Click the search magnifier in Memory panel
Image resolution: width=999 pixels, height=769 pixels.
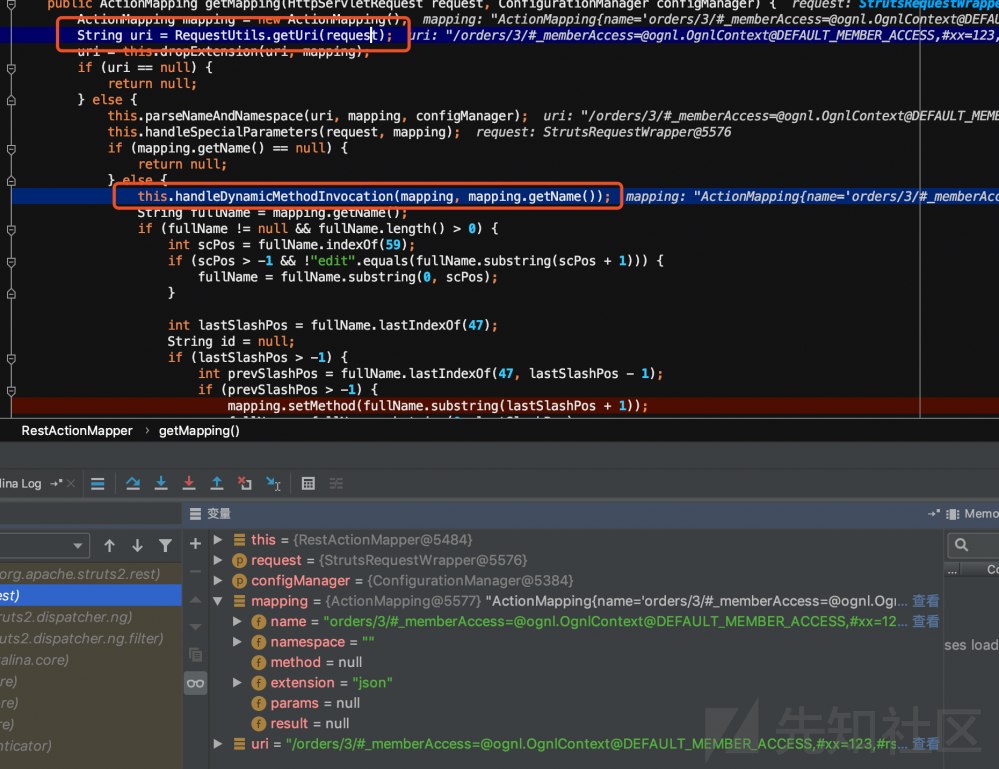[x=961, y=545]
